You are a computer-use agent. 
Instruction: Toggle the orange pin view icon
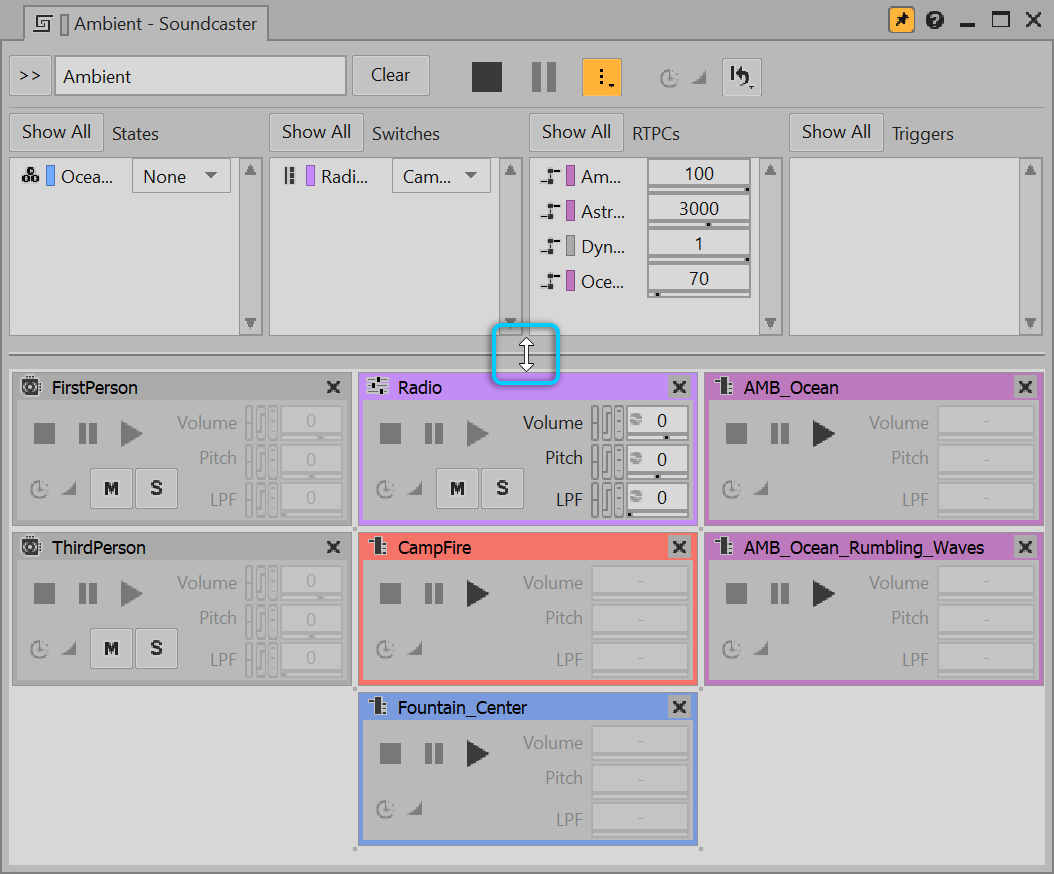[901, 20]
